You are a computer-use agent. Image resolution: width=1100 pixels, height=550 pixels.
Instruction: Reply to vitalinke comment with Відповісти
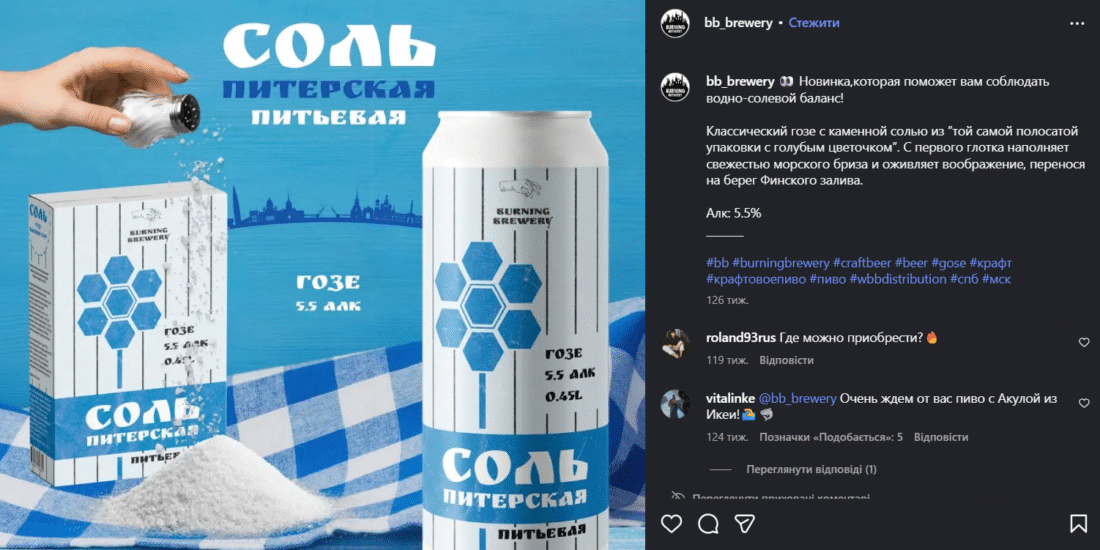click(x=941, y=437)
